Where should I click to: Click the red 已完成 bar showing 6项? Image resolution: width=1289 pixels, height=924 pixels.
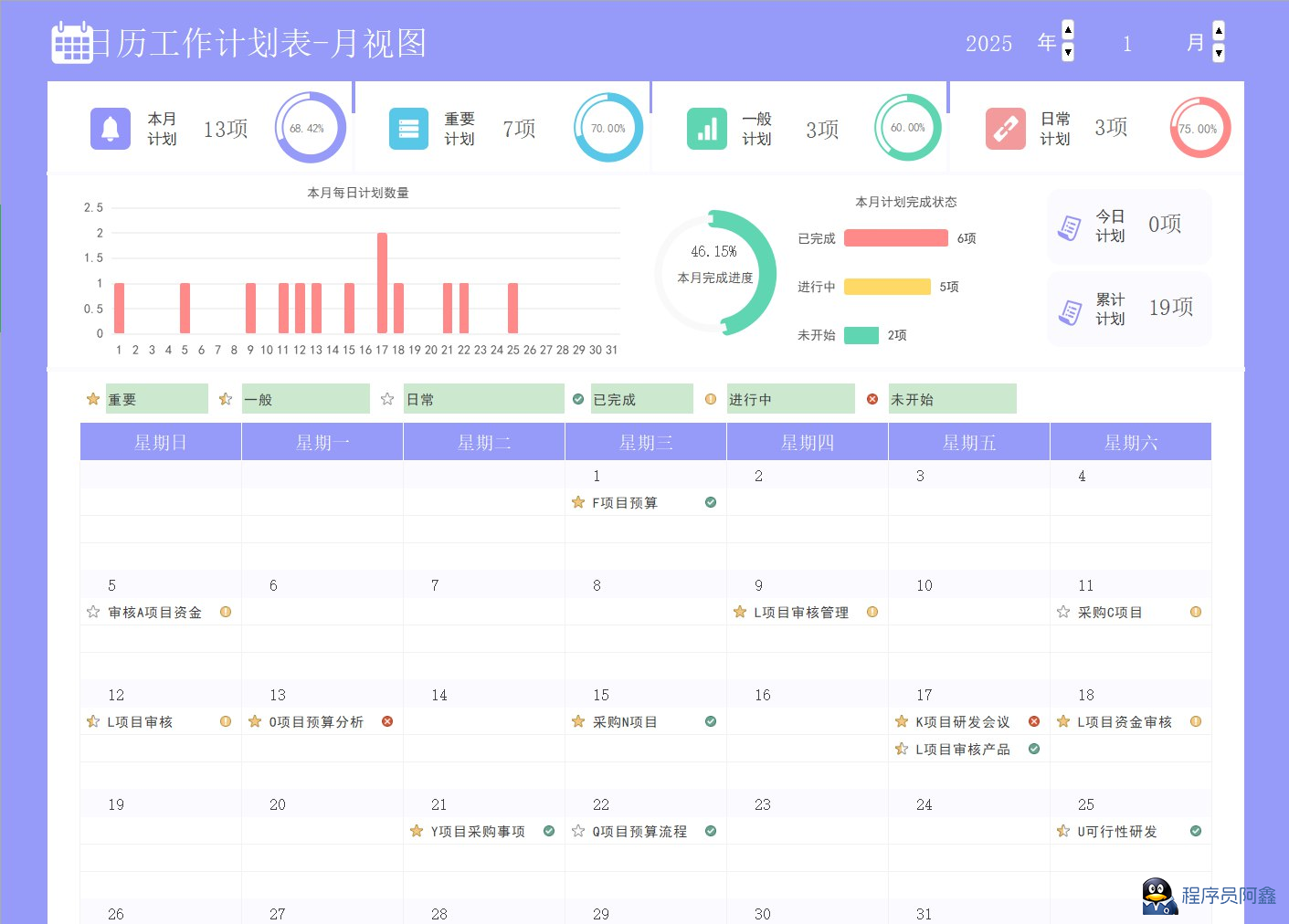[x=896, y=238]
